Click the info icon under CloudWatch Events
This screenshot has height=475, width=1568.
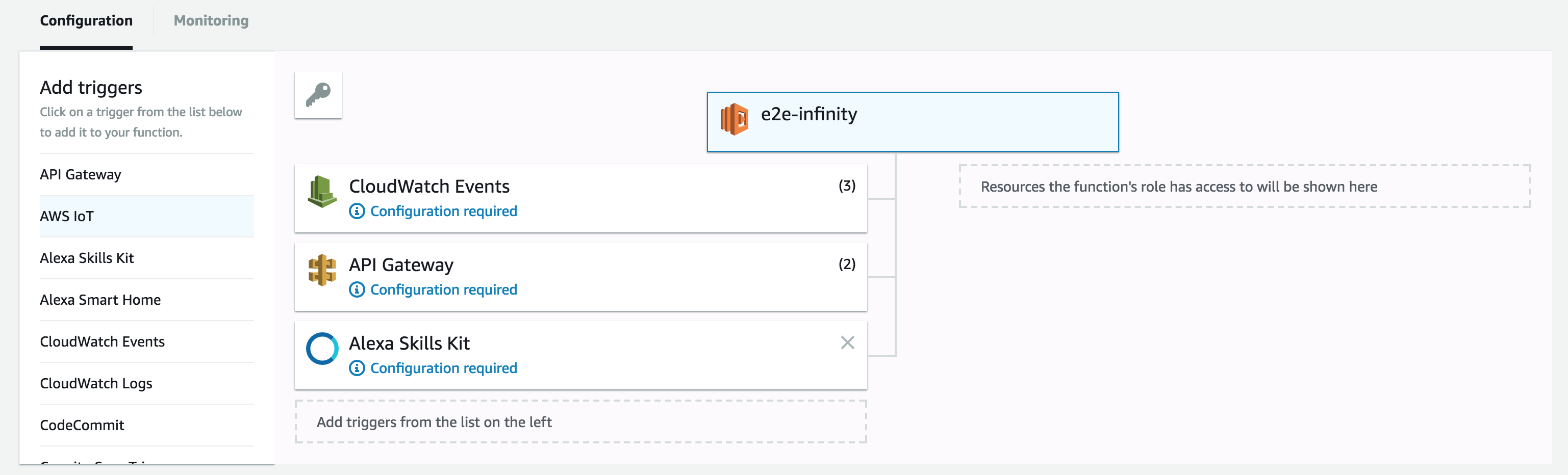[x=357, y=211]
